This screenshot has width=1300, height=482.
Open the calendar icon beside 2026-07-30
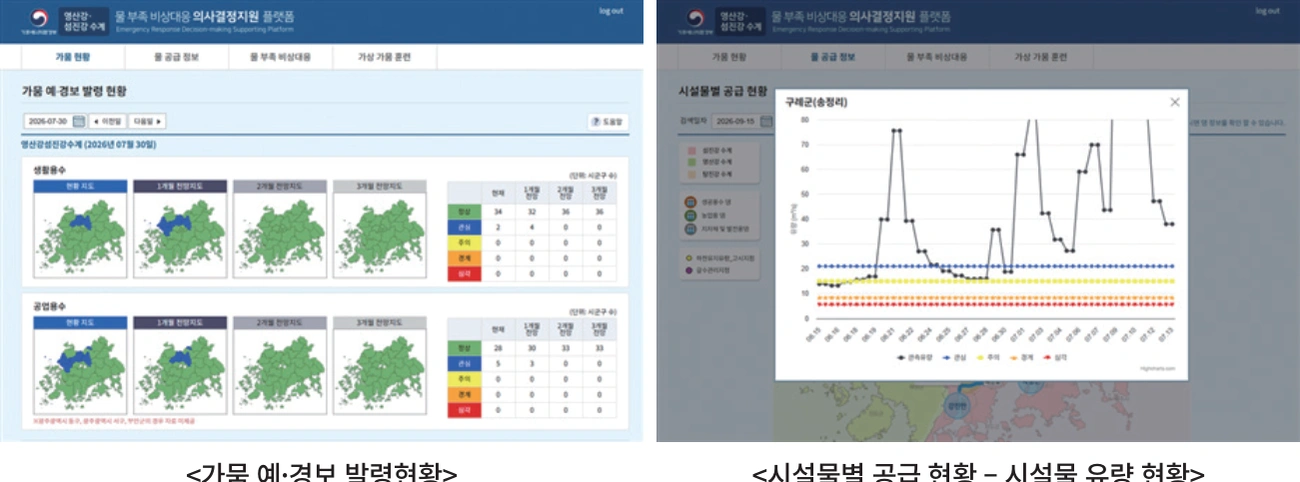pos(79,121)
